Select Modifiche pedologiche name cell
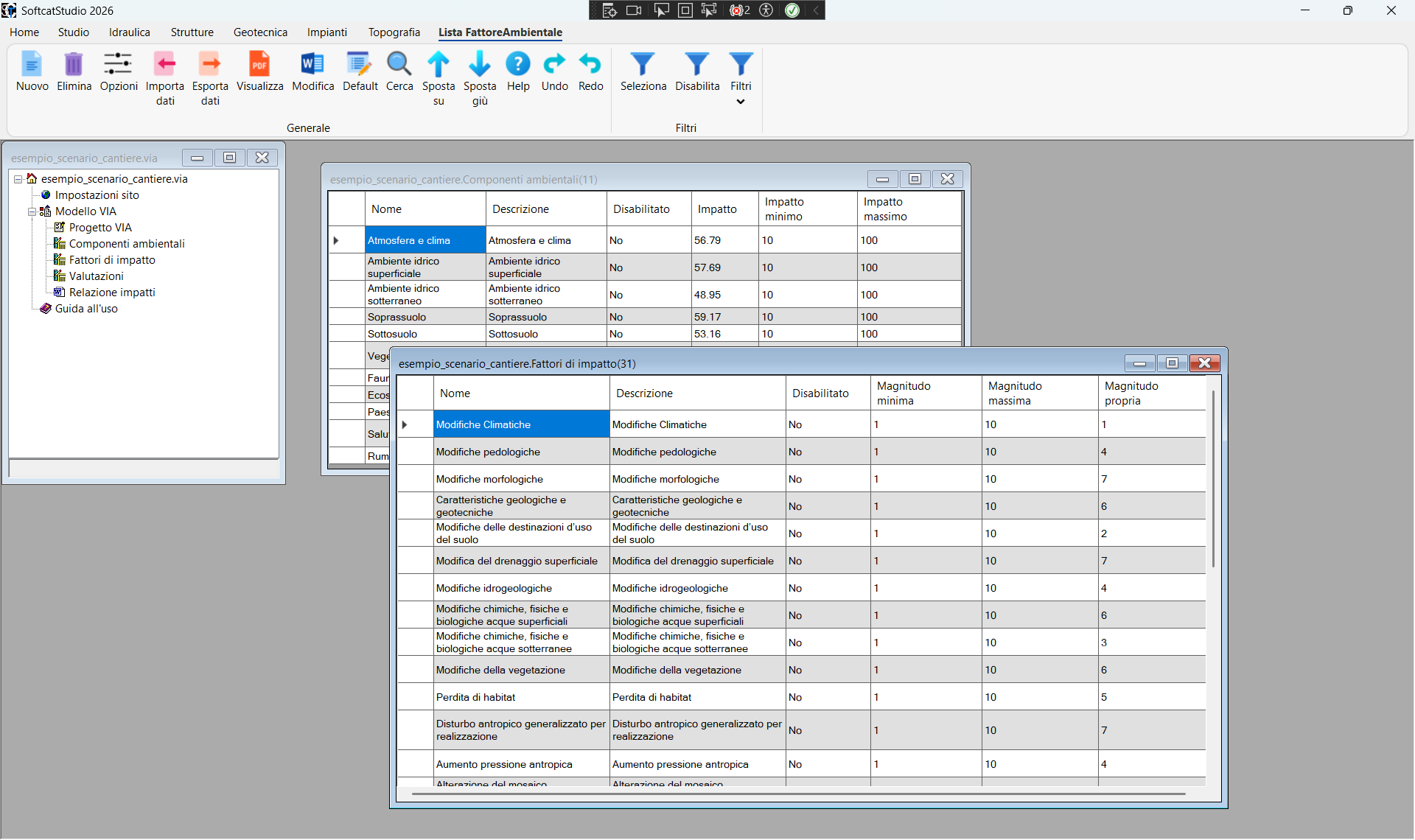 pos(521,452)
